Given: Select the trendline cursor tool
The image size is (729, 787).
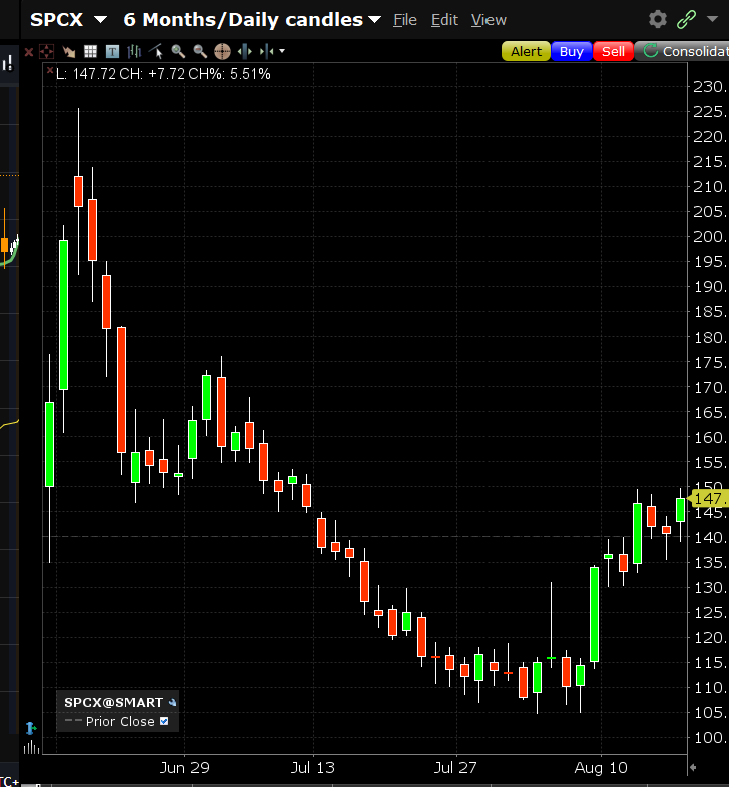Looking at the screenshot, I should [x=157, y=51].
